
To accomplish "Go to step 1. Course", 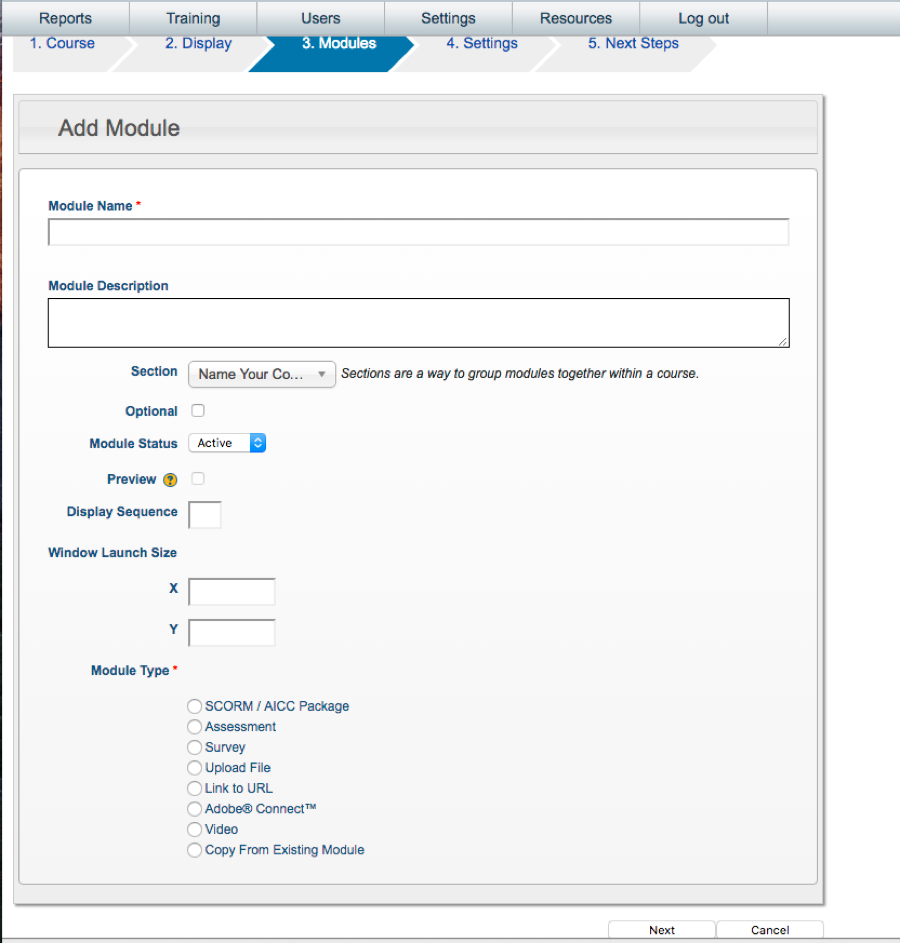I will pos(63,43).
